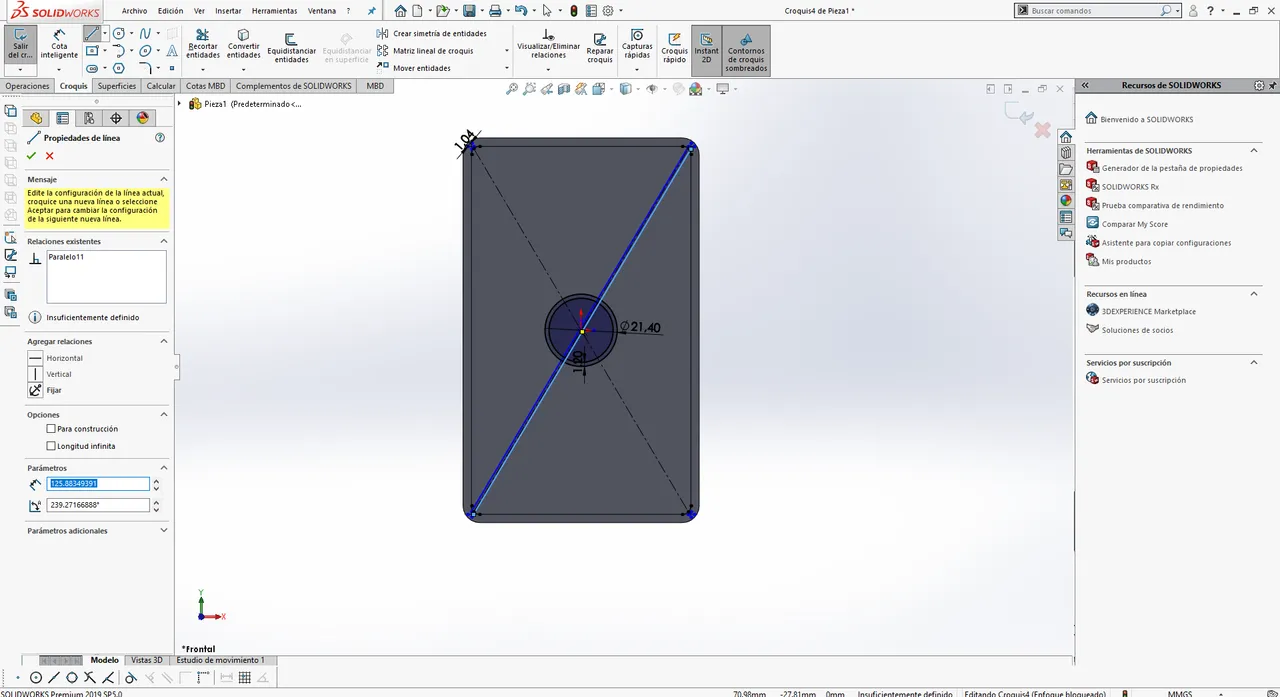Click Visualizar/Eliminar relaciones

coord(548,46)
